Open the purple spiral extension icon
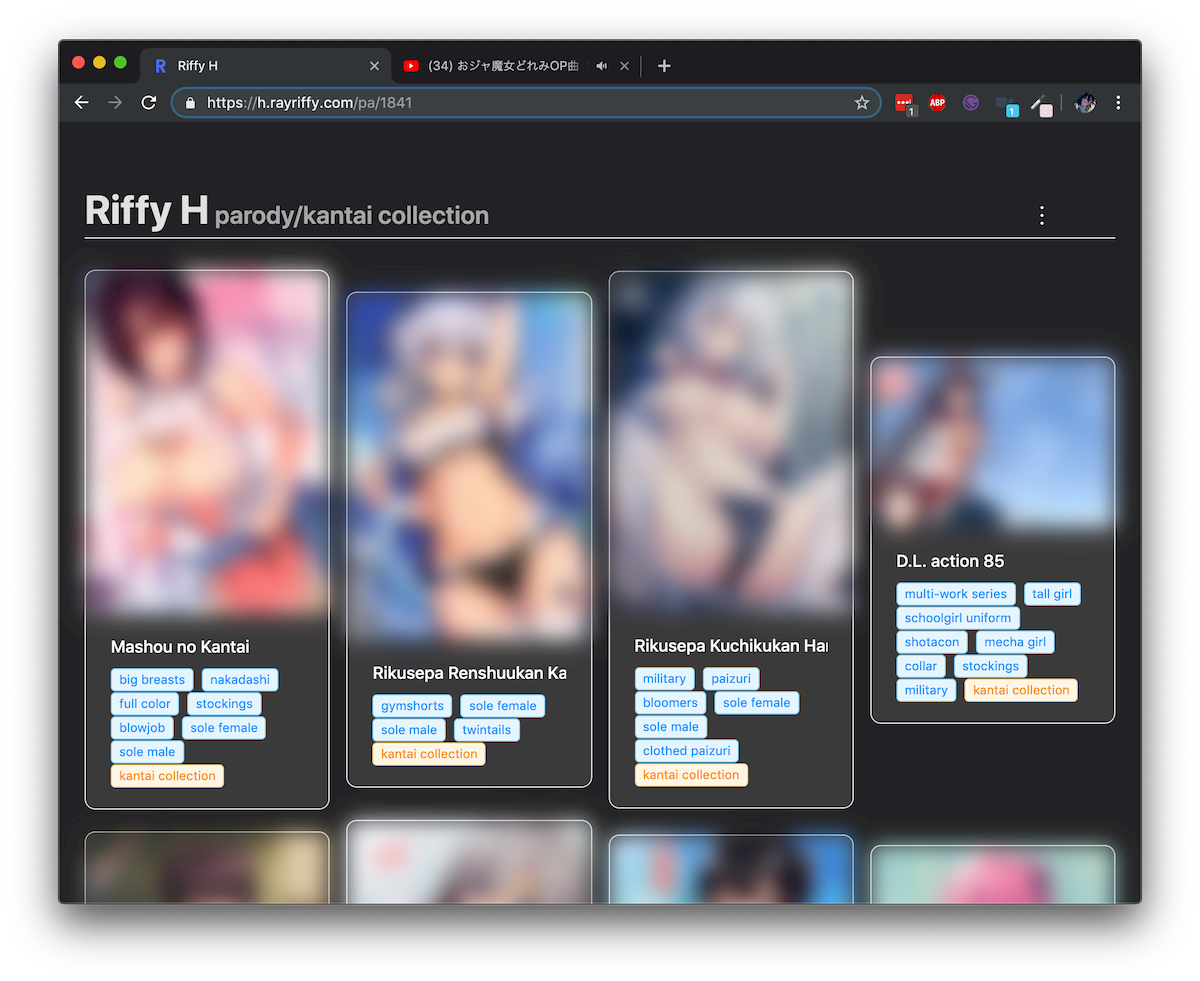Screen dimensions: 1200x981 tap(970, 102)
